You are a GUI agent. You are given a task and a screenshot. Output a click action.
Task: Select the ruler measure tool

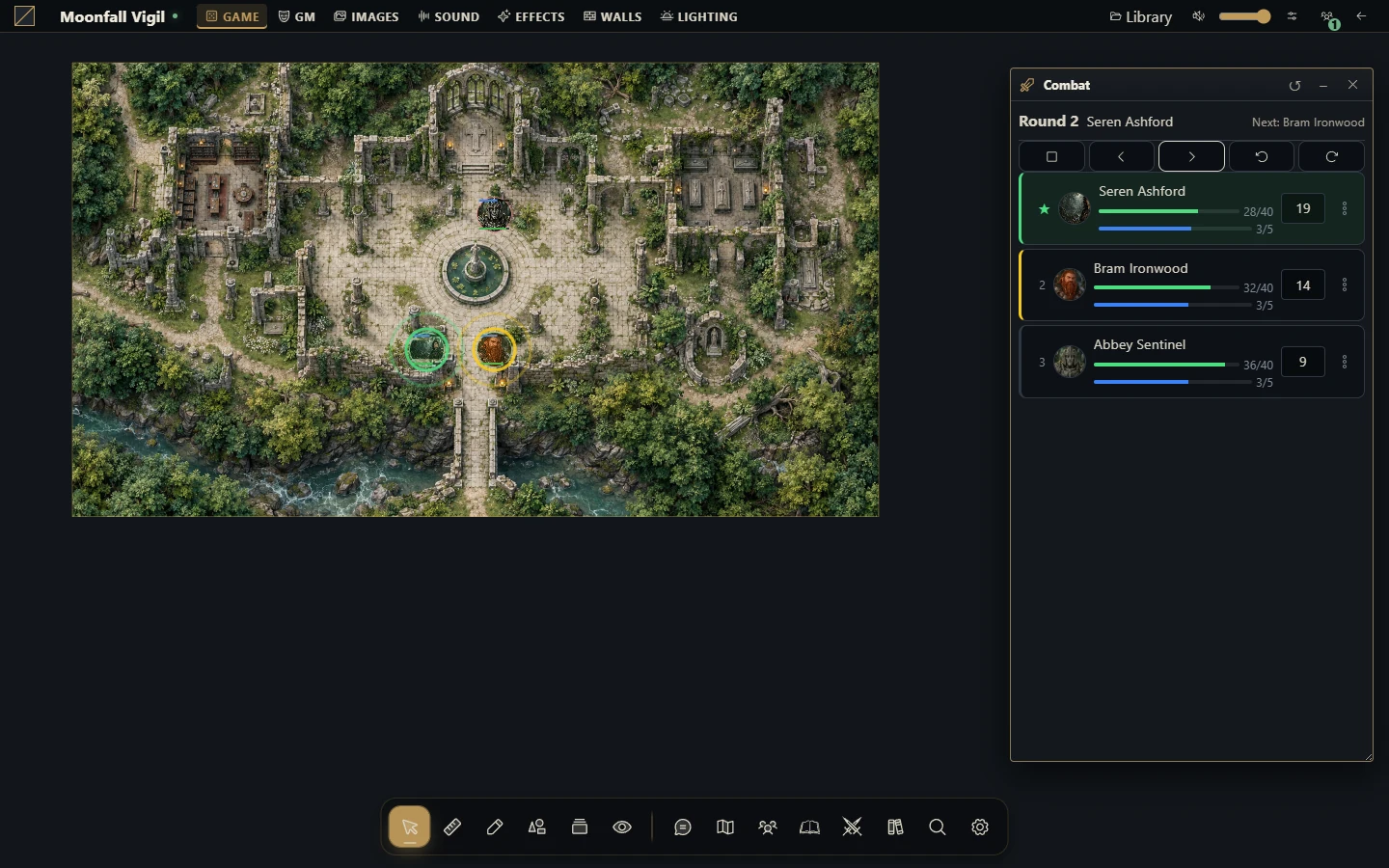452,827
